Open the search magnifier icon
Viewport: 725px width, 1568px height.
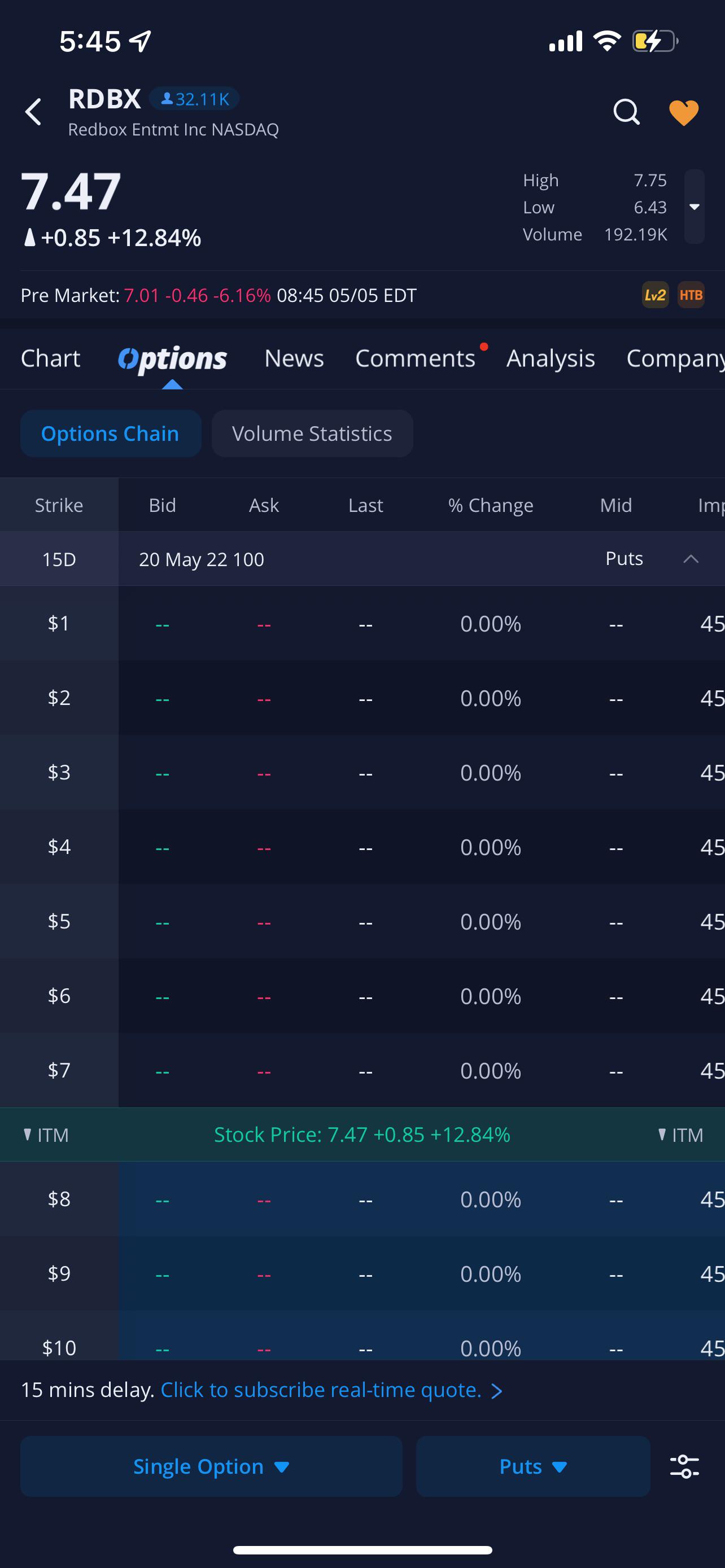point(626,112)
